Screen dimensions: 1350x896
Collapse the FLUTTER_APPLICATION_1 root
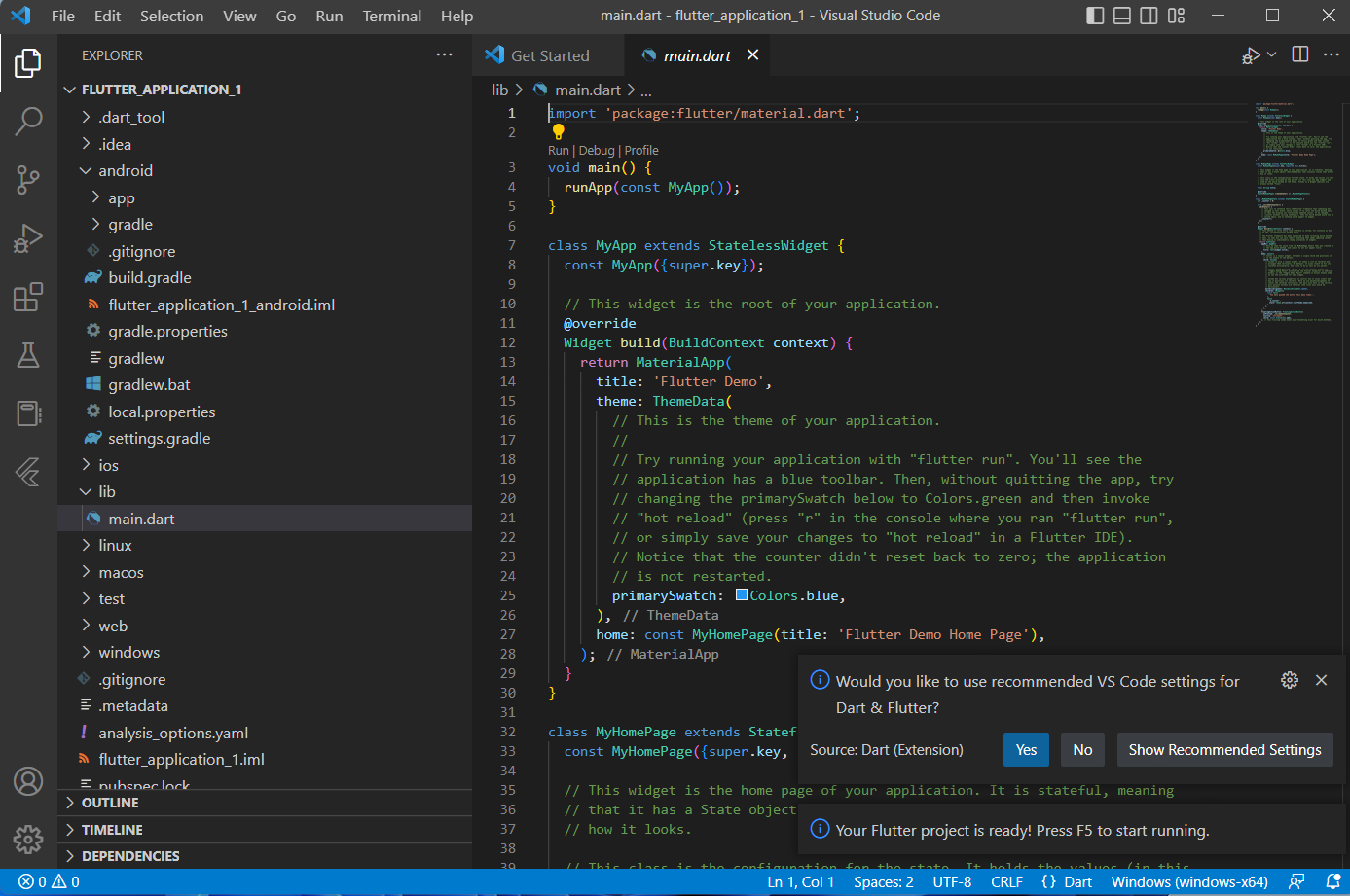[265, 90]
